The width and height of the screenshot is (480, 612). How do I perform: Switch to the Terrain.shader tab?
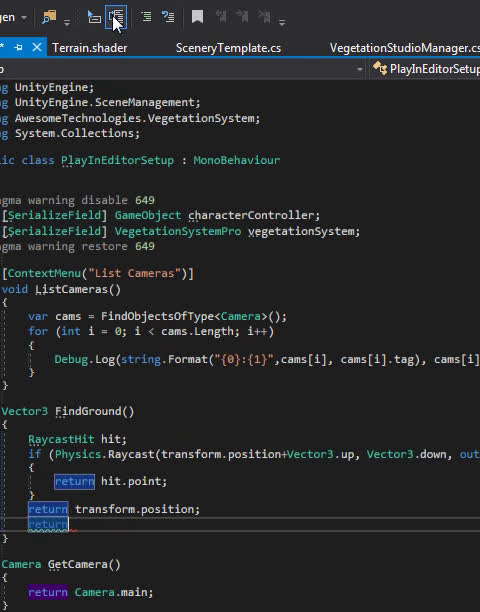[90, 48]
